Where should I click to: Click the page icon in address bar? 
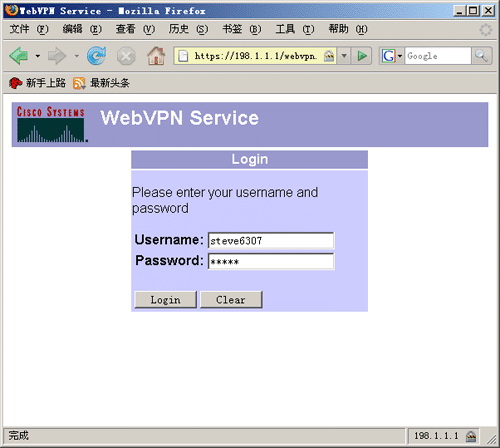pos(183,56)
